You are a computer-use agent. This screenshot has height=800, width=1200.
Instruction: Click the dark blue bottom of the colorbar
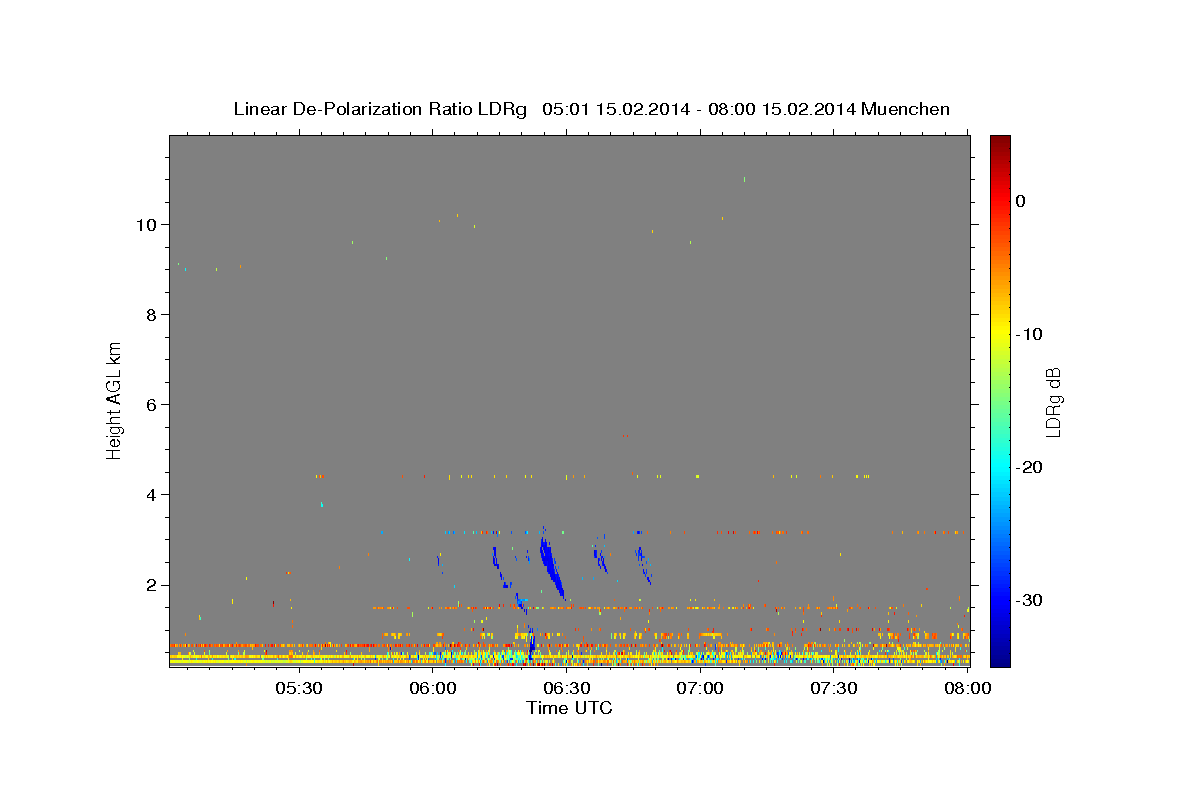[1000, 659]
